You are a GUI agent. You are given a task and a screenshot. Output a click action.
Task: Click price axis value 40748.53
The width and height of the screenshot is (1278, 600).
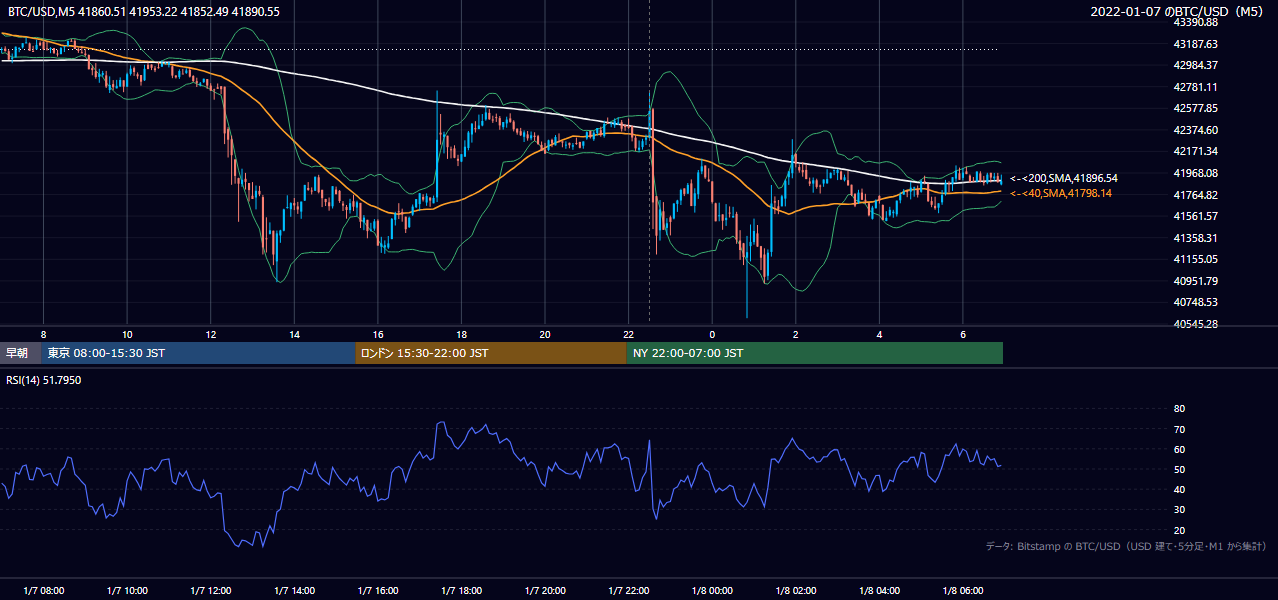[1195, 302]
